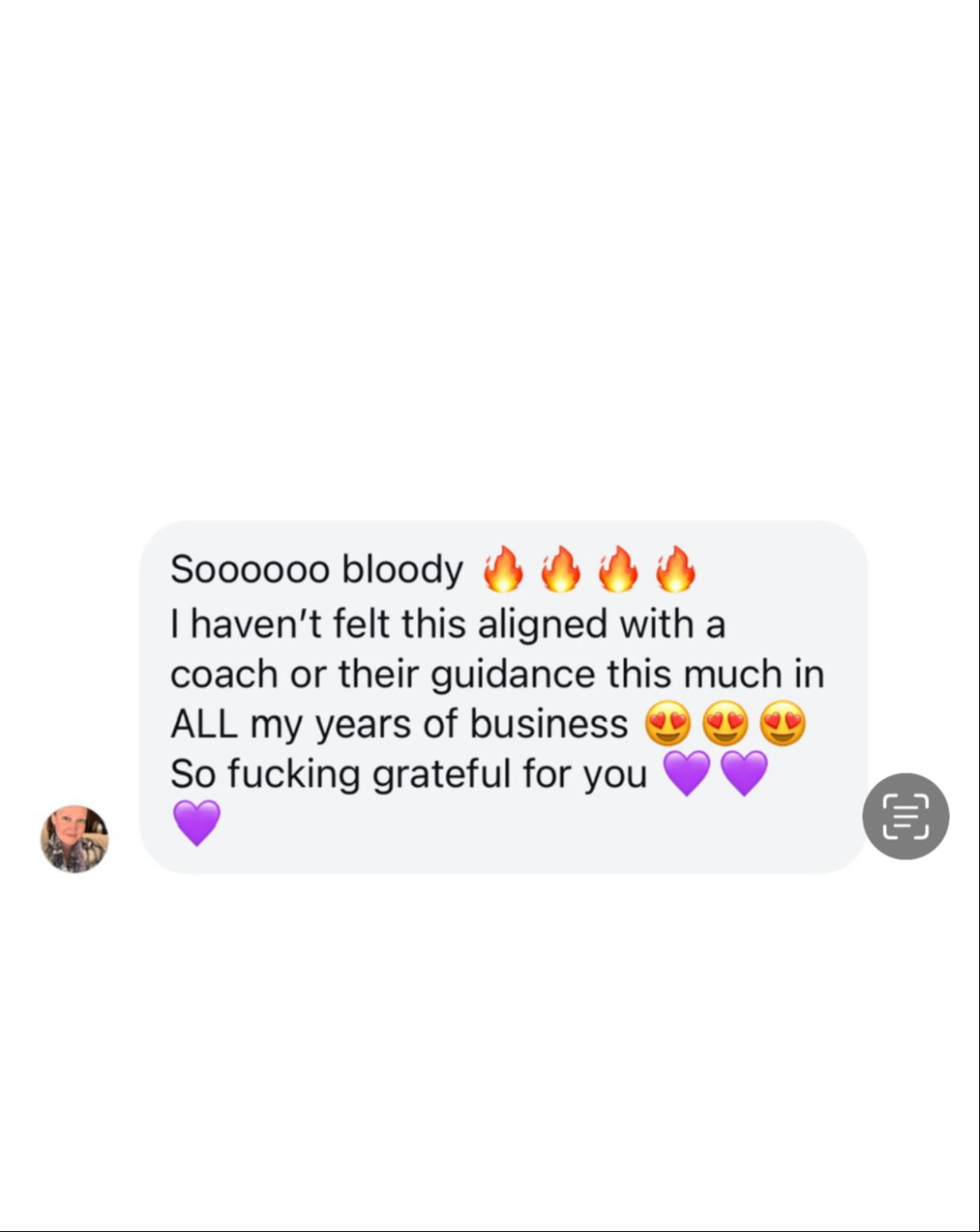Click the second purple heart after "you"
Image resolution: width=980 pixels, height=1232 pixels.
[x=744, y=773]
